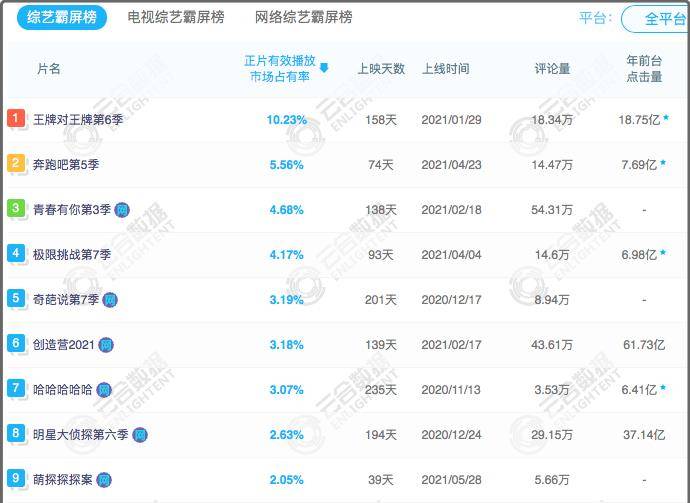This screenshot has width=690, height=503.
Task: Click rank 3 badge
Action: [x=15, y=208]
